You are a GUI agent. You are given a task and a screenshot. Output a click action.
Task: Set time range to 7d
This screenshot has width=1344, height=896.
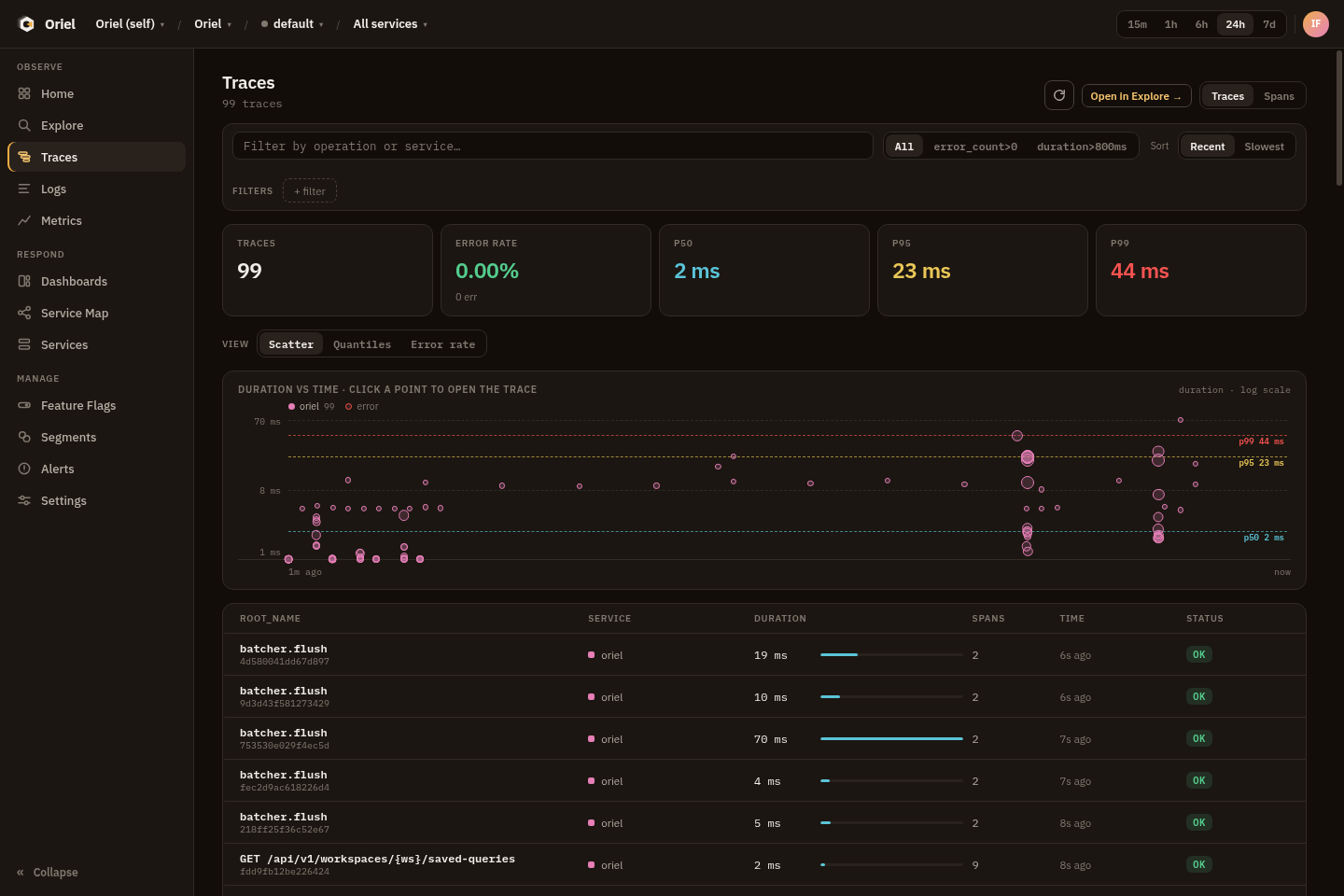[x=1269, y=24]
